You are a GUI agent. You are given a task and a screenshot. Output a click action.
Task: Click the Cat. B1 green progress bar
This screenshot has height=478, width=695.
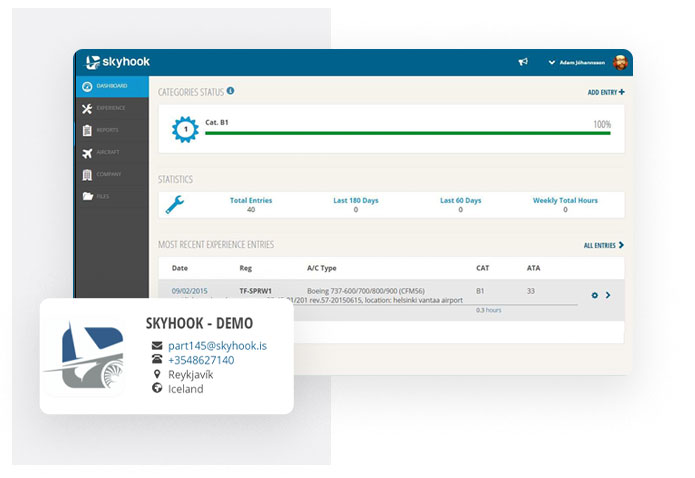coord(407,133)
